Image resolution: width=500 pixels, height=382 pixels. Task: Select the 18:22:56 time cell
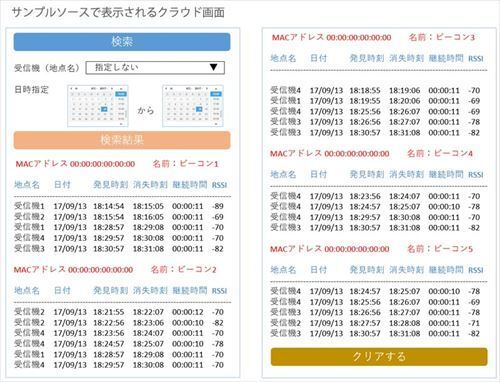[x=109, y=323]
